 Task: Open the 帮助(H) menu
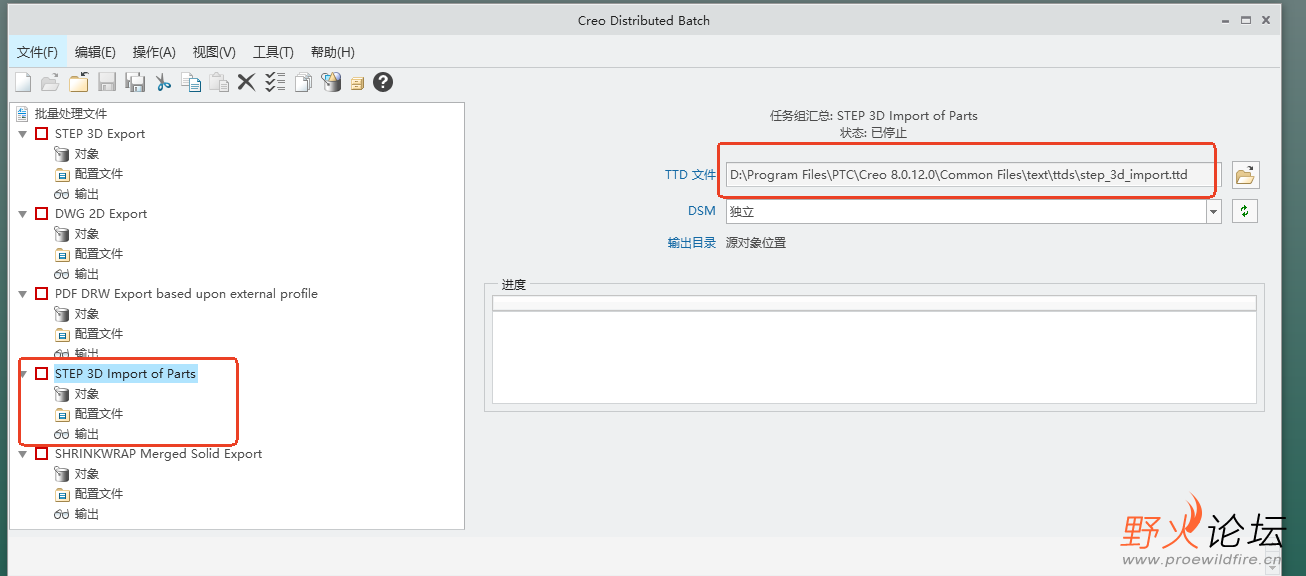(x=333, y=52)
